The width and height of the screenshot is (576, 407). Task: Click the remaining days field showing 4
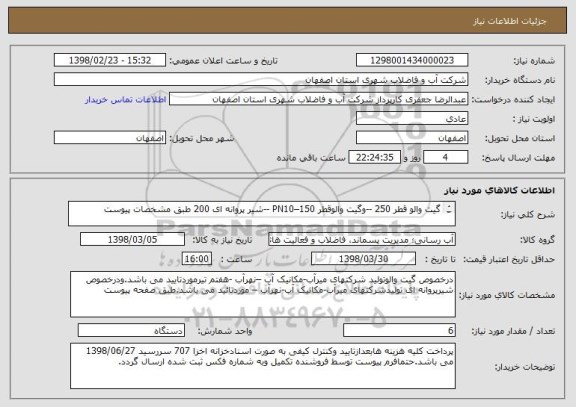coord(445,158)
